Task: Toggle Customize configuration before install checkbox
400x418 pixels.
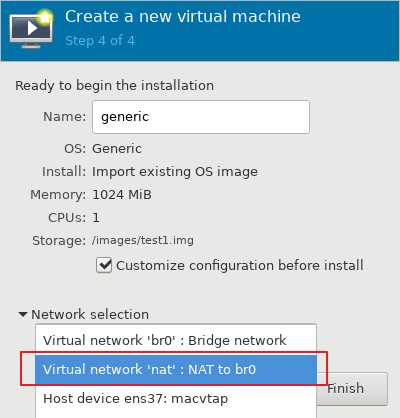Action: 104,265
